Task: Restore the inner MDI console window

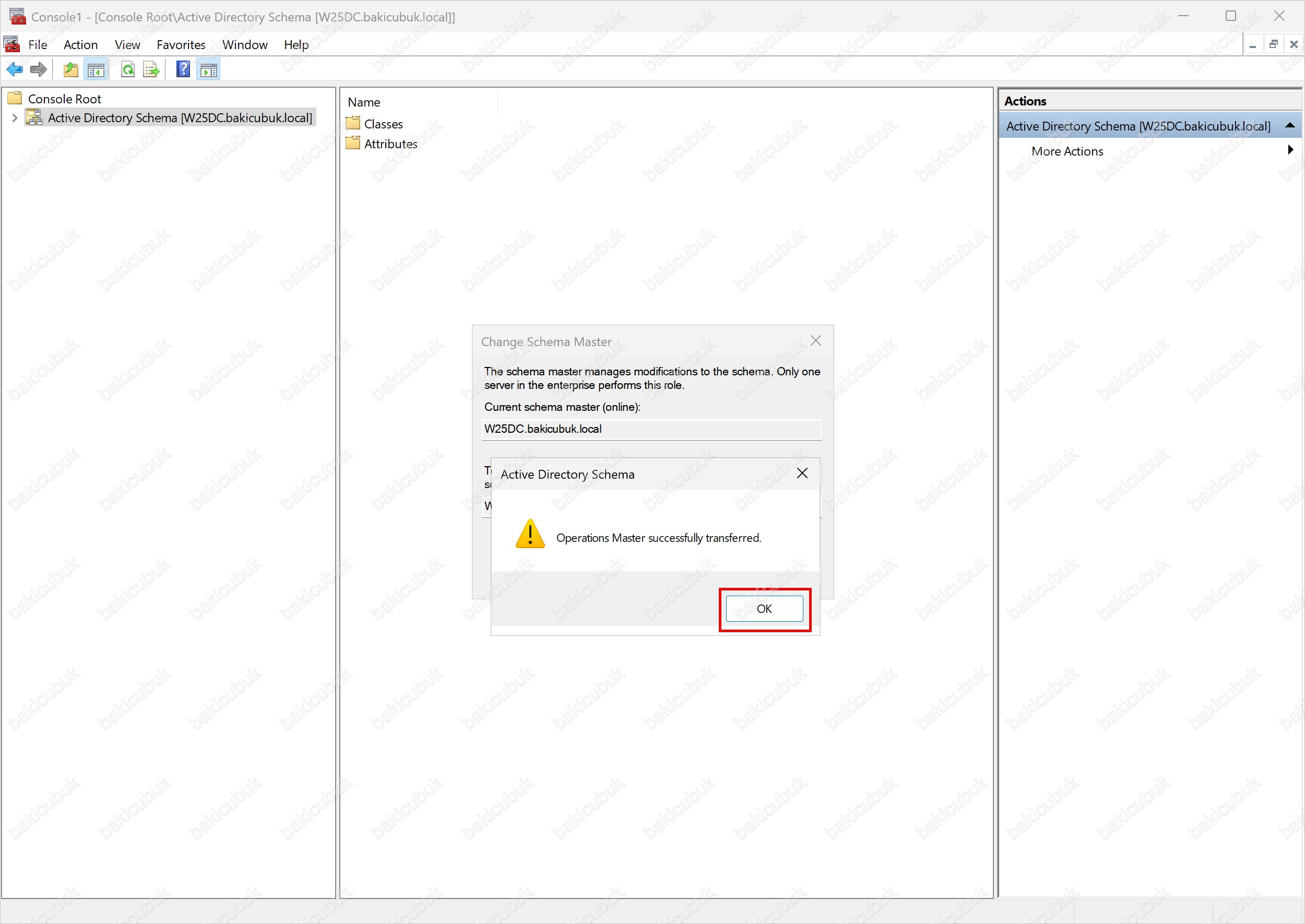Action: 1273,44
